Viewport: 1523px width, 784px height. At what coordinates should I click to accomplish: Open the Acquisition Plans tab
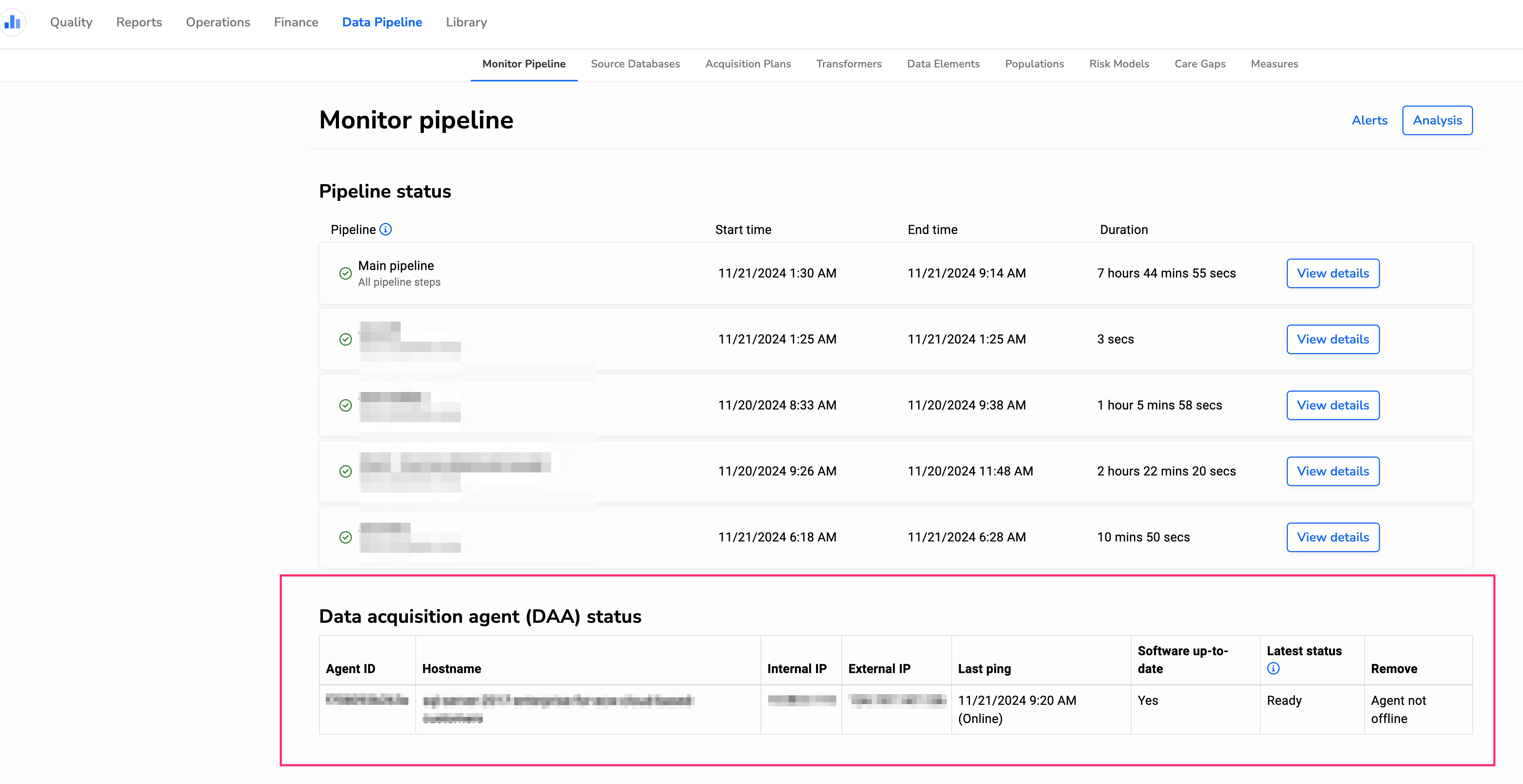coord(747,64)
